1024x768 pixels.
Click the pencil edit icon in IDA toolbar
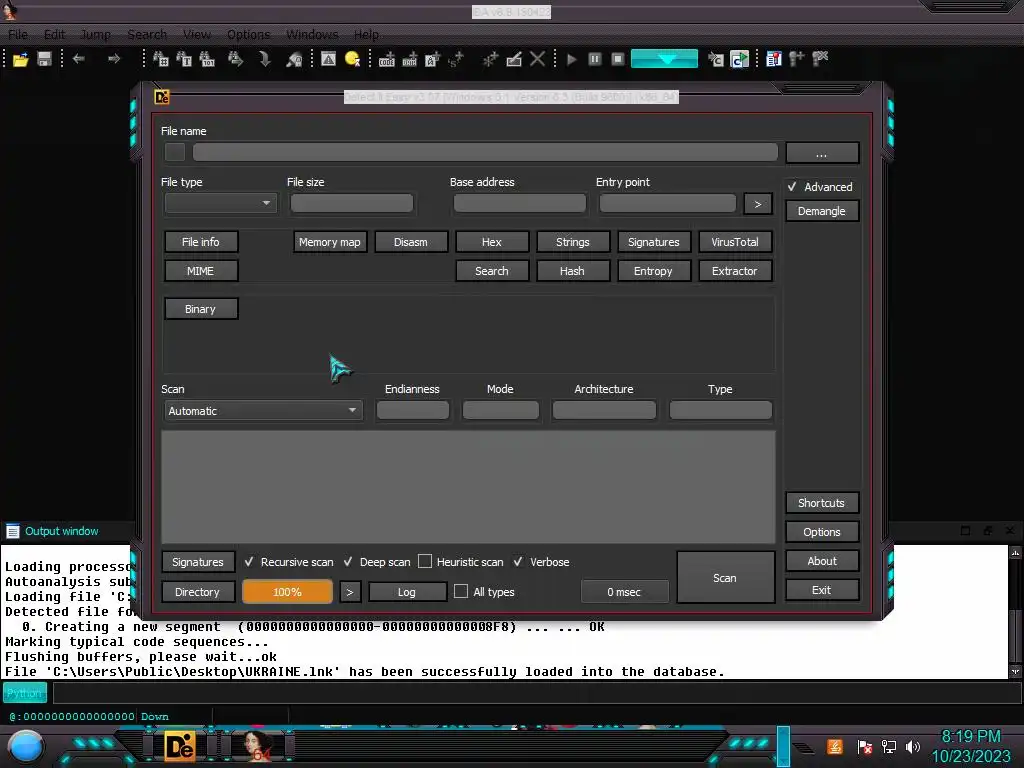pyautogui.click(x=514, y=59)
